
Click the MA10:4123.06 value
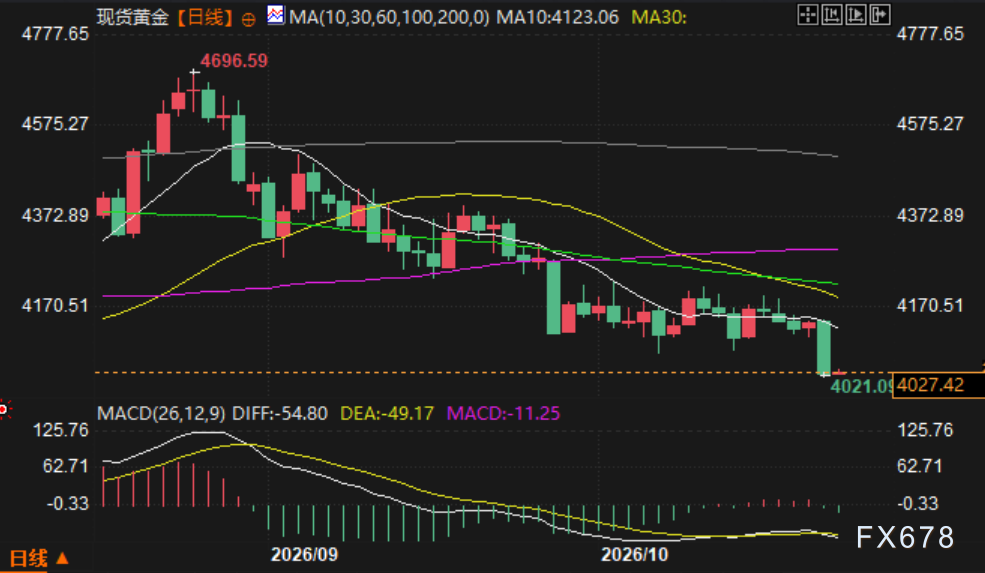click(x=557, y=18)
